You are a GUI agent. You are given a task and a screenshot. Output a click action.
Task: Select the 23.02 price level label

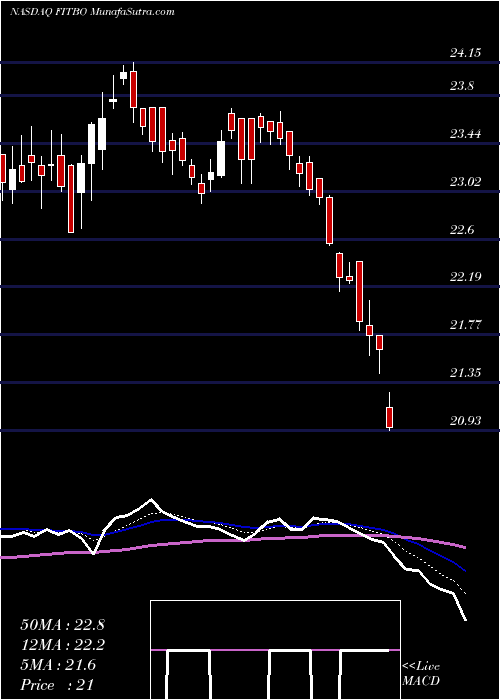[x=466, y=182]
